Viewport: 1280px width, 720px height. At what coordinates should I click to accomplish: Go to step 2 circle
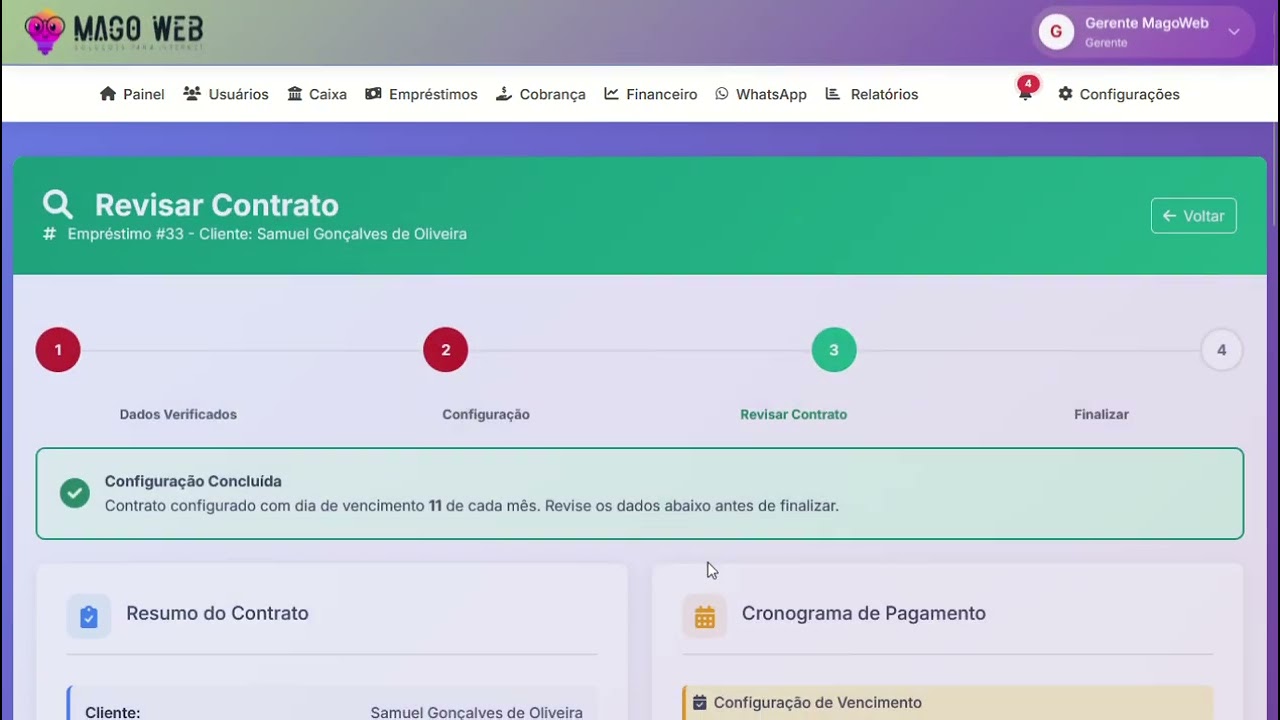(446, 350)
